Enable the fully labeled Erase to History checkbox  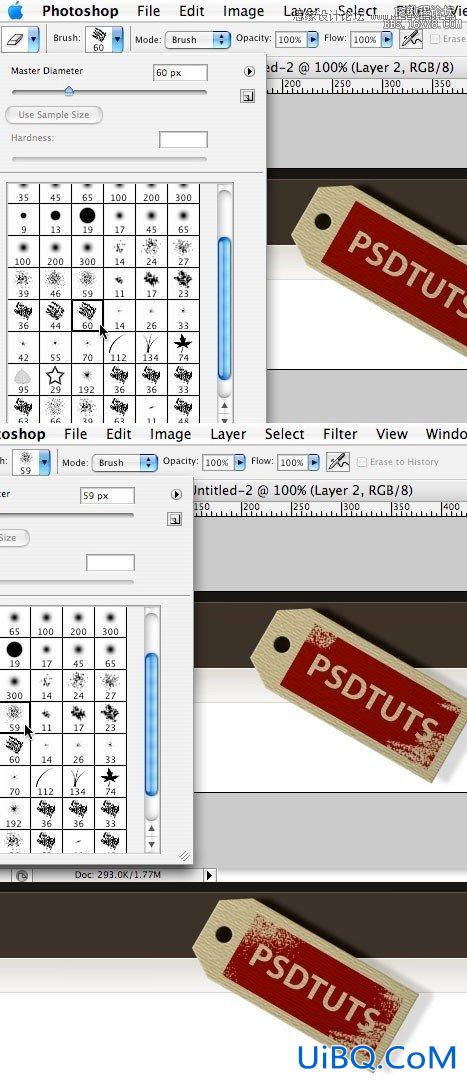click(x=361, y=462)
